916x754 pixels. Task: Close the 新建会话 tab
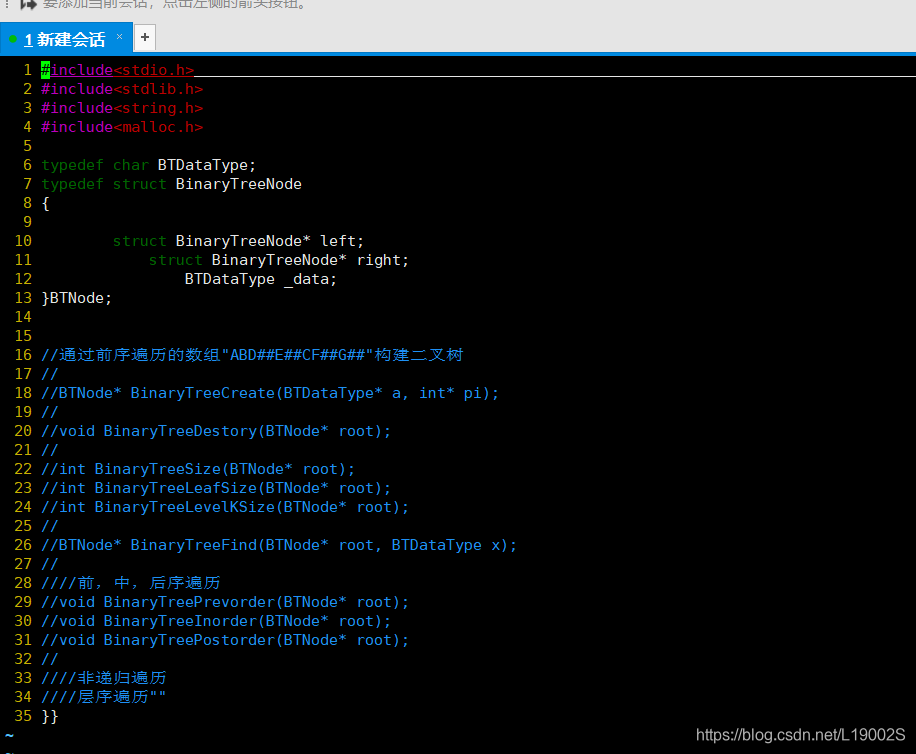[x=119, y=36]
